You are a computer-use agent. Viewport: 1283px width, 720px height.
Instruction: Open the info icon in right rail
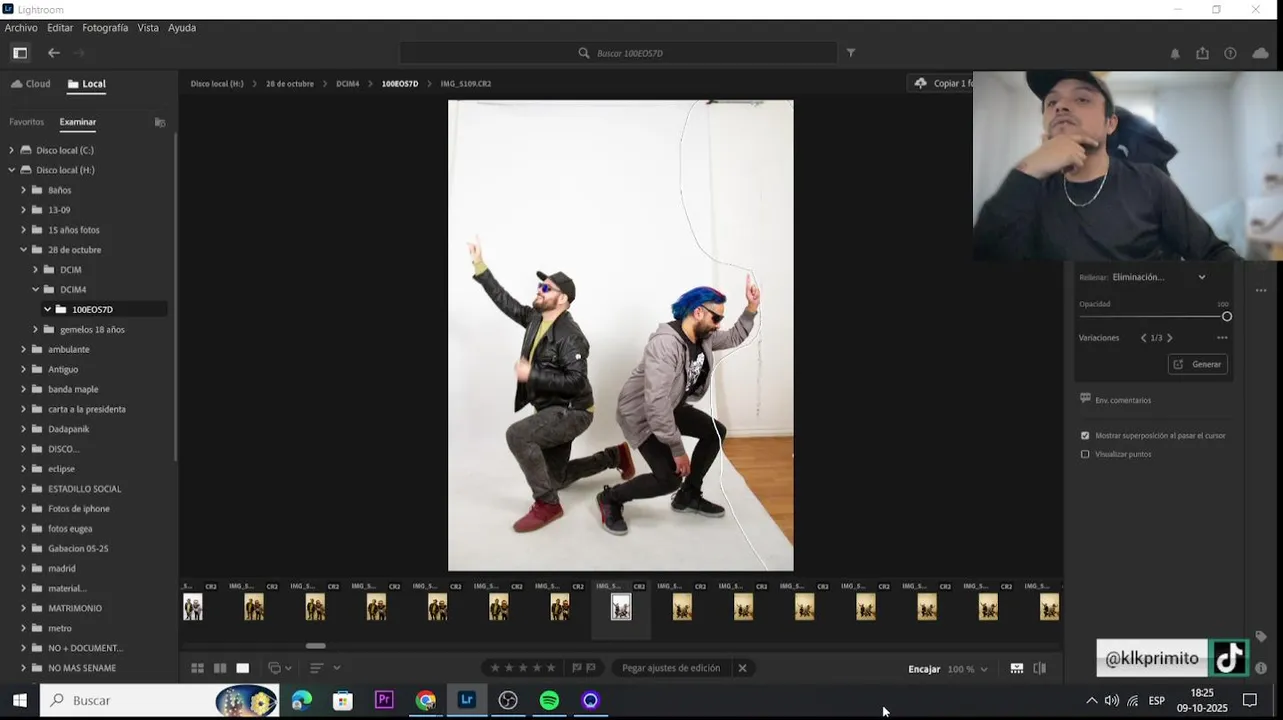1260,668
